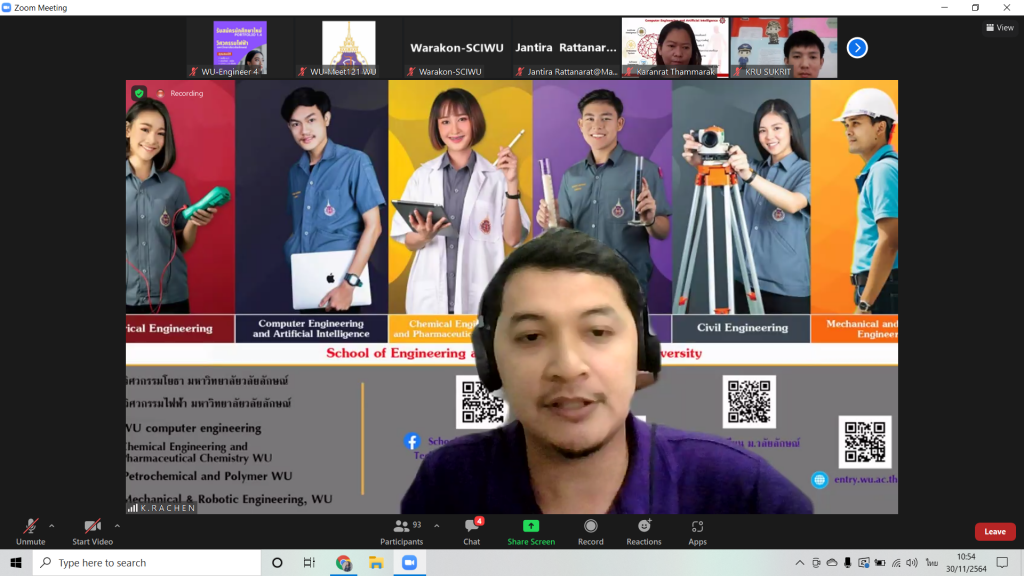Expand audio options arrow beside Unmute
The height and width of the screenshot is (576, 1024).
coord(52,525)
